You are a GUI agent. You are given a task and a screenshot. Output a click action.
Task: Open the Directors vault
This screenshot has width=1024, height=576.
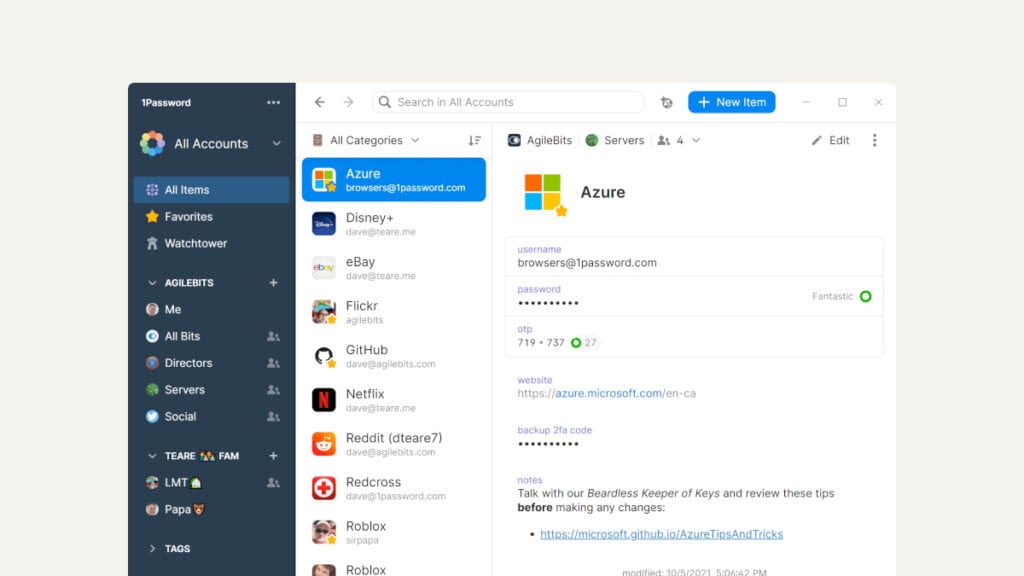pyautogui.click(x=212, y=363)
